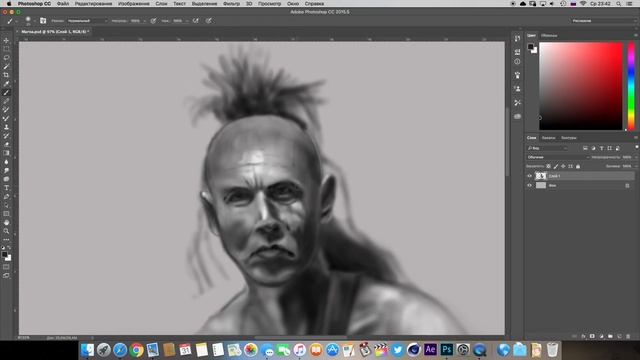Select the Magic Wand tool
640x360 pixels.
click(x=6, y=67)
